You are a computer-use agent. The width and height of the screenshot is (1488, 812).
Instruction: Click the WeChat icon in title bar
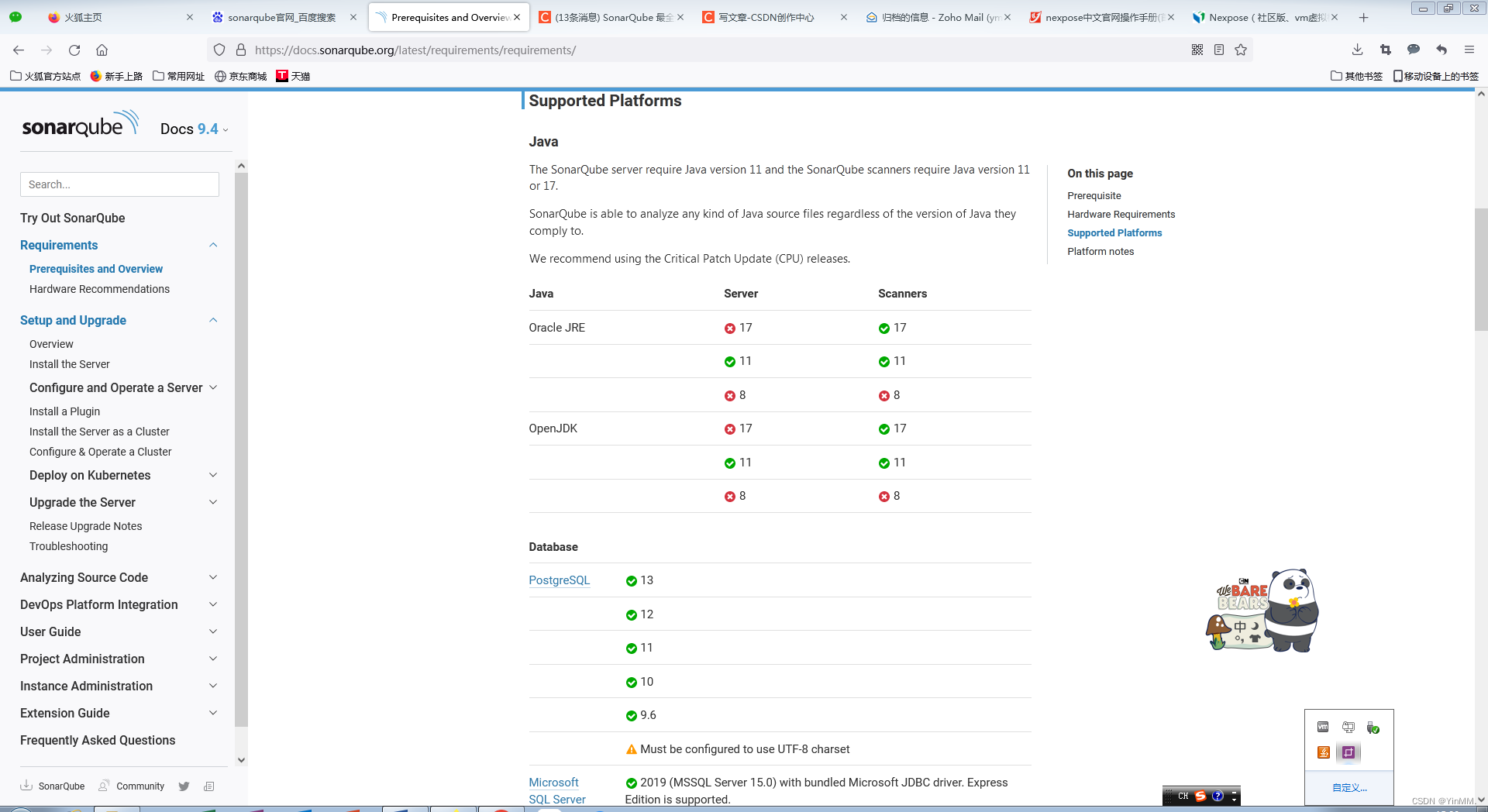click(x=15, y=16)
